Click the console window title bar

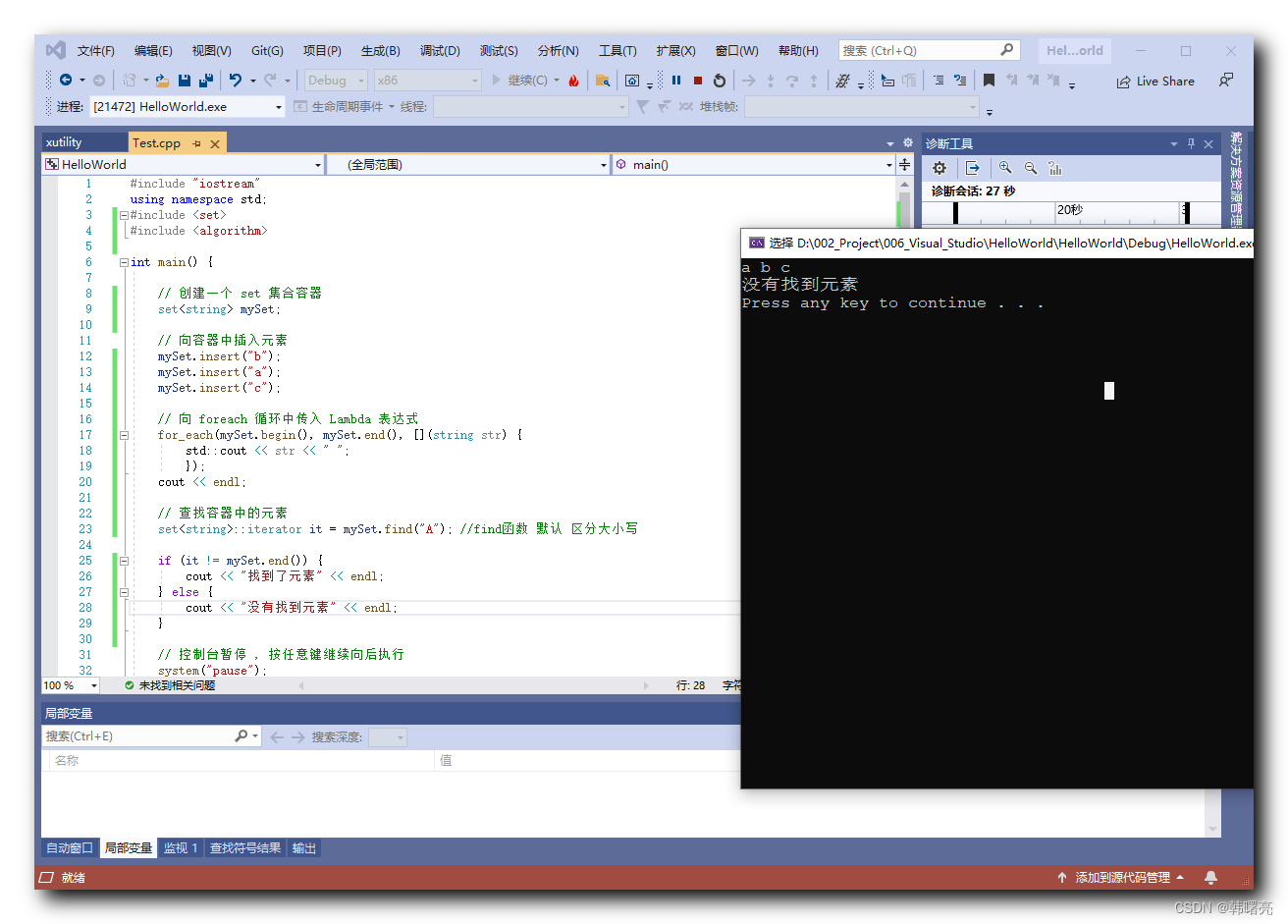pyautogui.click(x=996, y=243)
